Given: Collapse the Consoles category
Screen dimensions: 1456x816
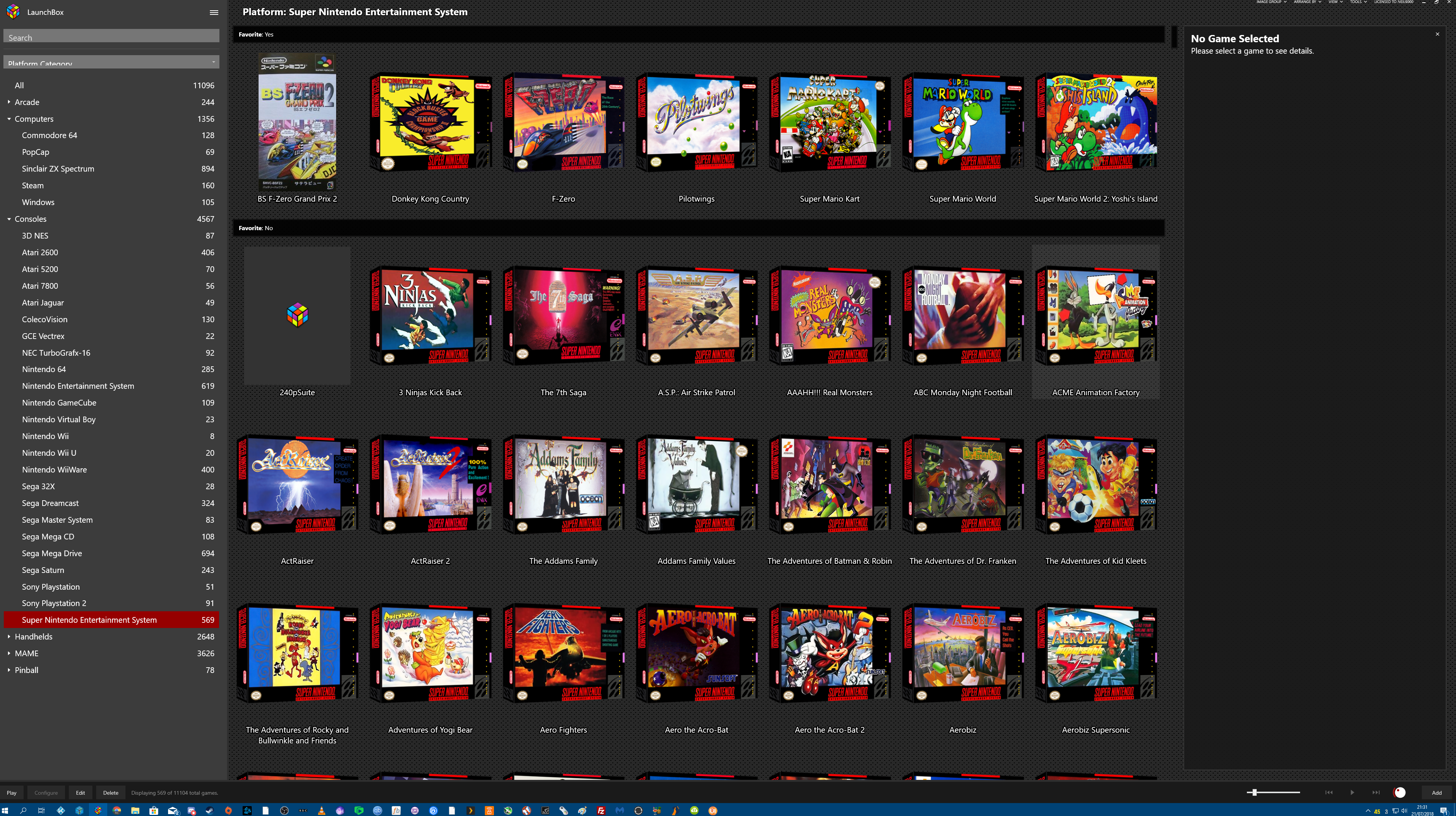Looking at the screenshot, I should pos(9,219).
